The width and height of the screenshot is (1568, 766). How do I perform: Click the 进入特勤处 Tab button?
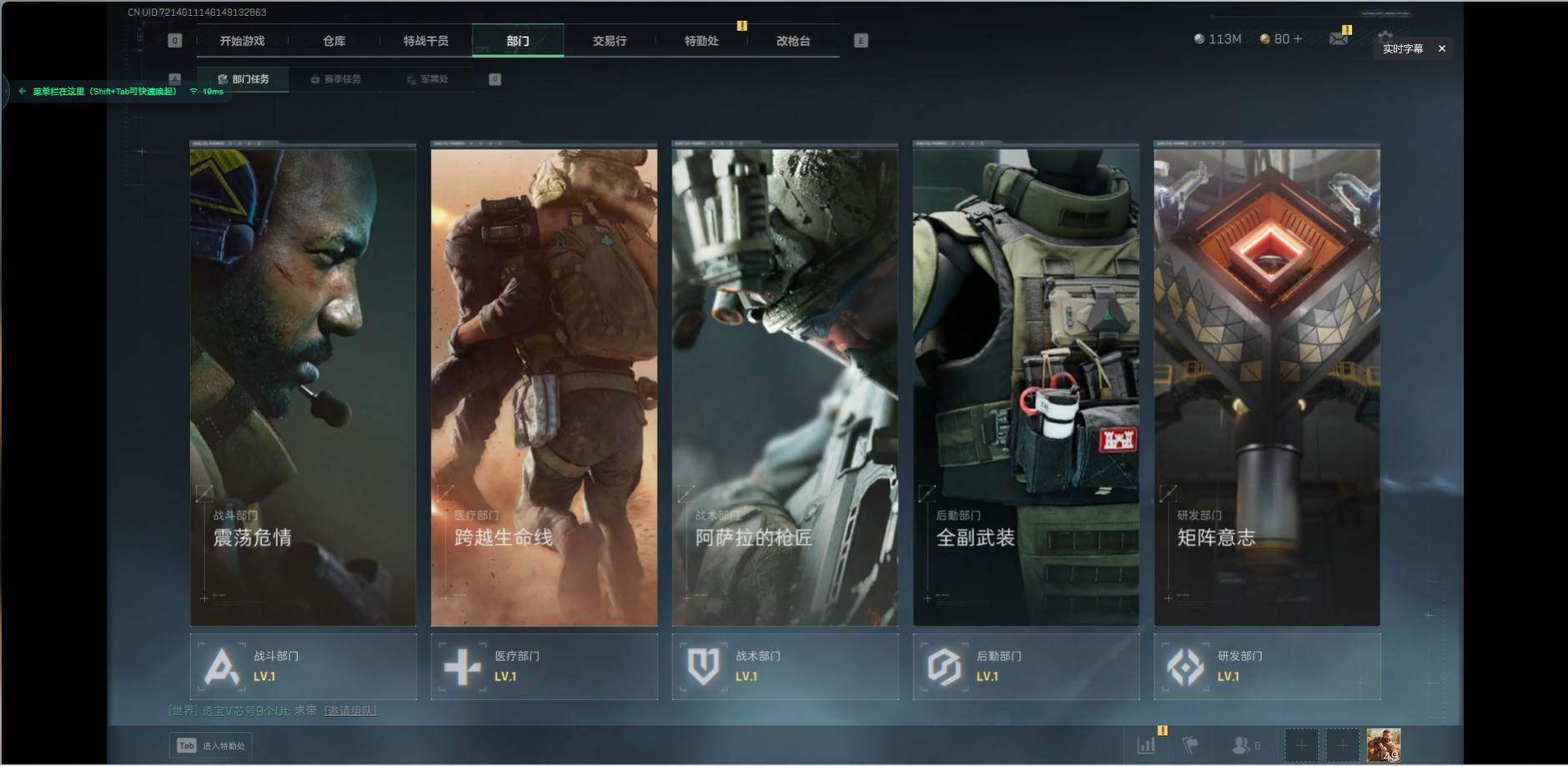point(211,745)
